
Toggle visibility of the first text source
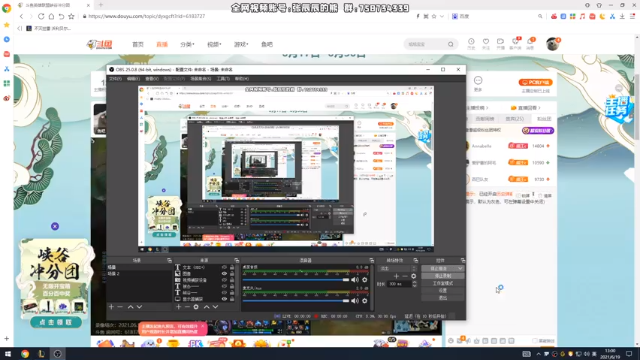click(224, 267)
